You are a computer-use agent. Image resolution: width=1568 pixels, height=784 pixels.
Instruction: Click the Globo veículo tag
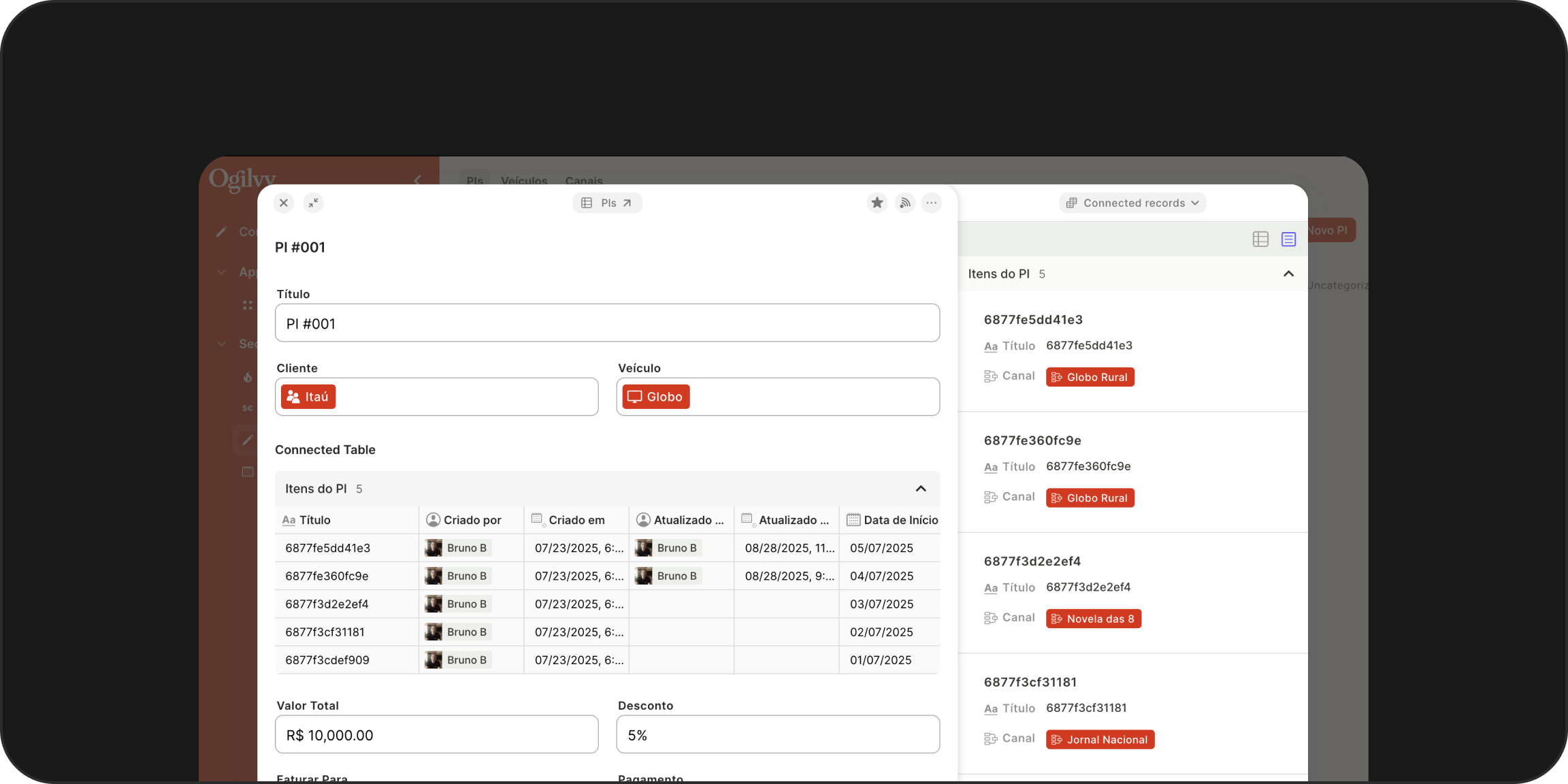[655, 397]
